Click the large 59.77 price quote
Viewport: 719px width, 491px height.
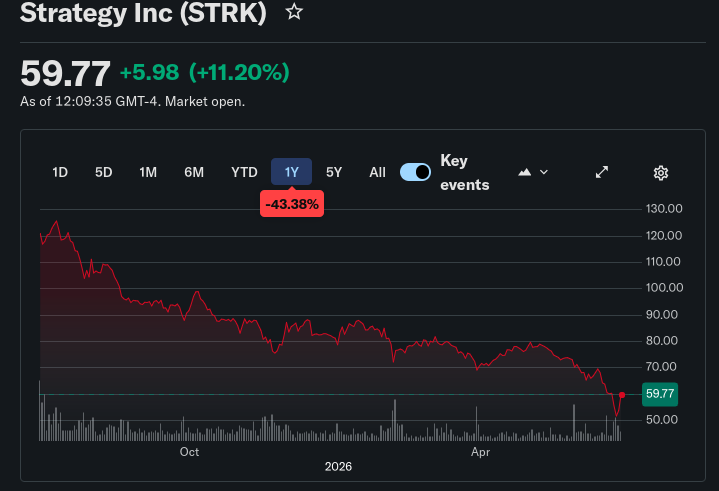coord(65,73)
